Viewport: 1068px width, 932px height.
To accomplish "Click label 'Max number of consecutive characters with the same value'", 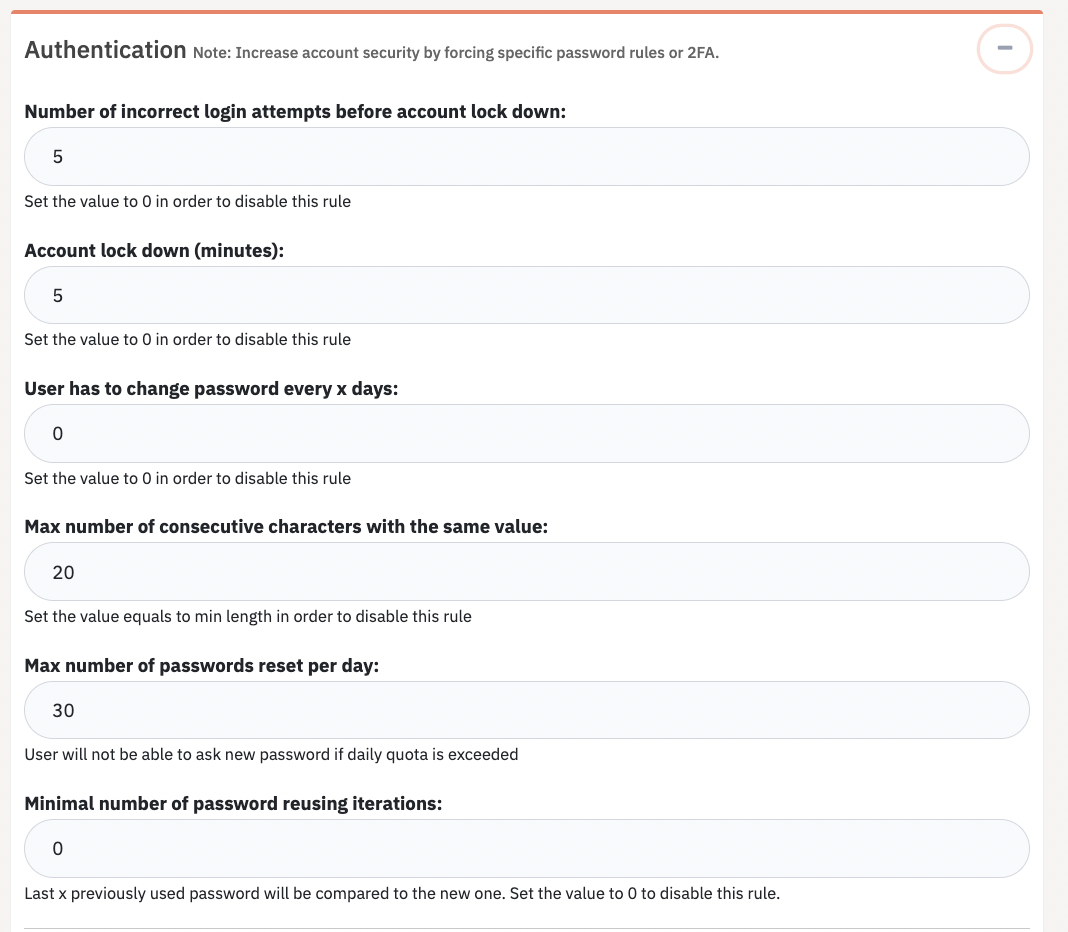I will 286,527.
